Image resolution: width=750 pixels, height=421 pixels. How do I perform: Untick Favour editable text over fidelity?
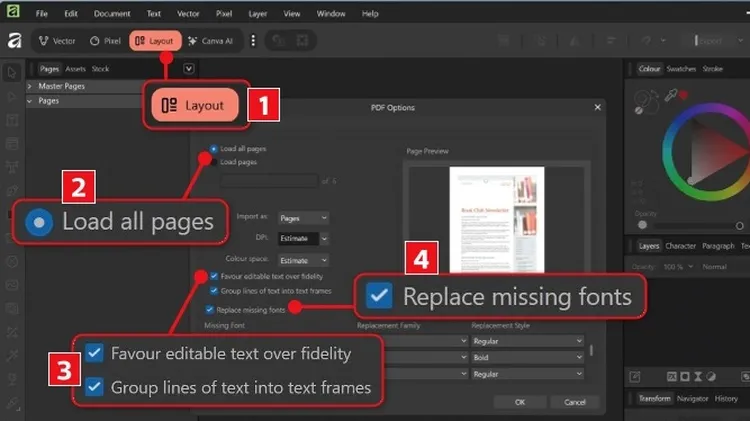coord(214,275)
